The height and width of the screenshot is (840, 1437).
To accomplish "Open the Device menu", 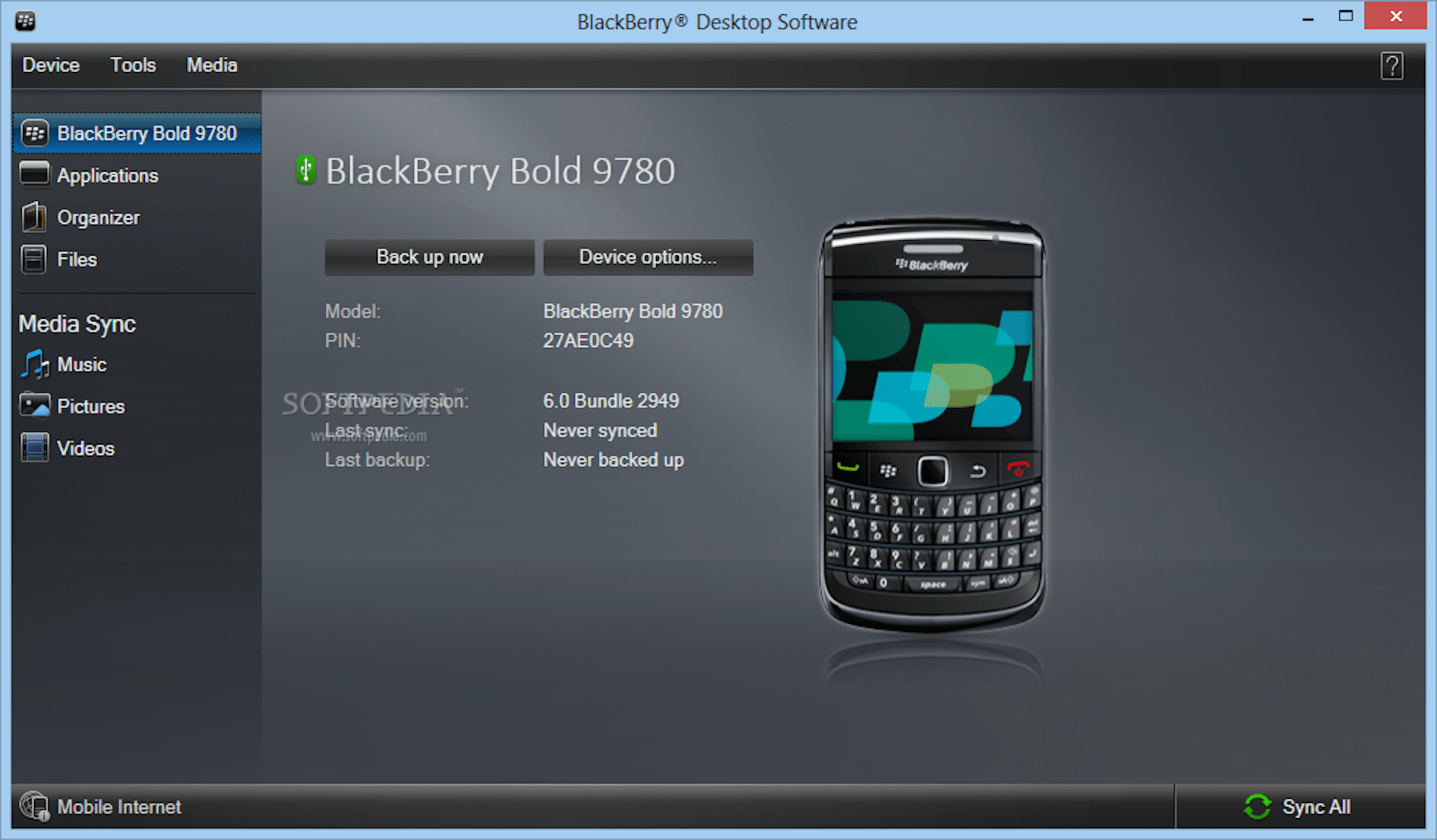I will pyautogui.click(x=50, y=65).
